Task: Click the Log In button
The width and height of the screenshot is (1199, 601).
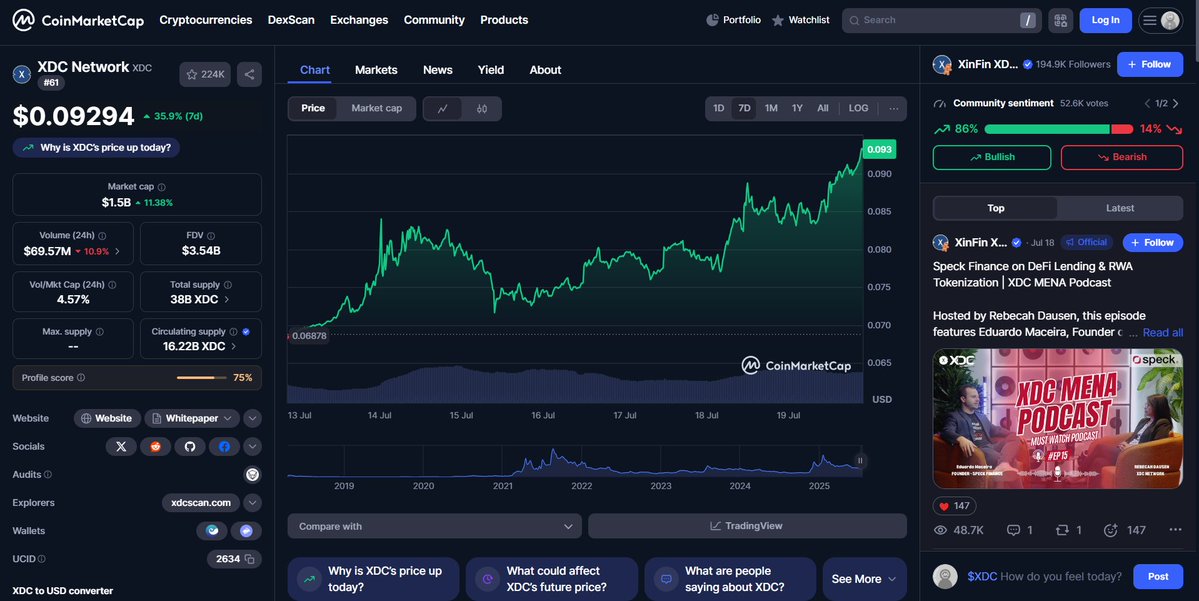Action: point(1106,21)
